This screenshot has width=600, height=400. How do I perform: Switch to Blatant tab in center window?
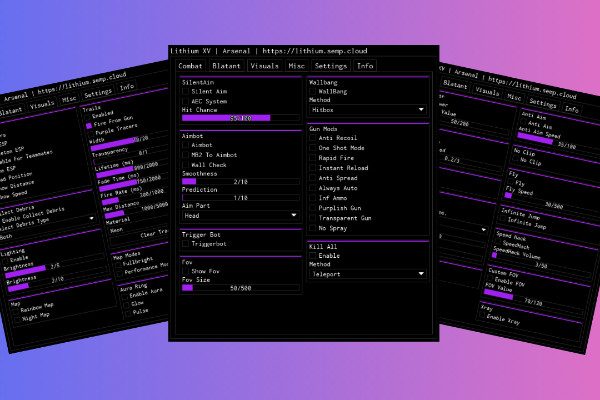(226, 66)
